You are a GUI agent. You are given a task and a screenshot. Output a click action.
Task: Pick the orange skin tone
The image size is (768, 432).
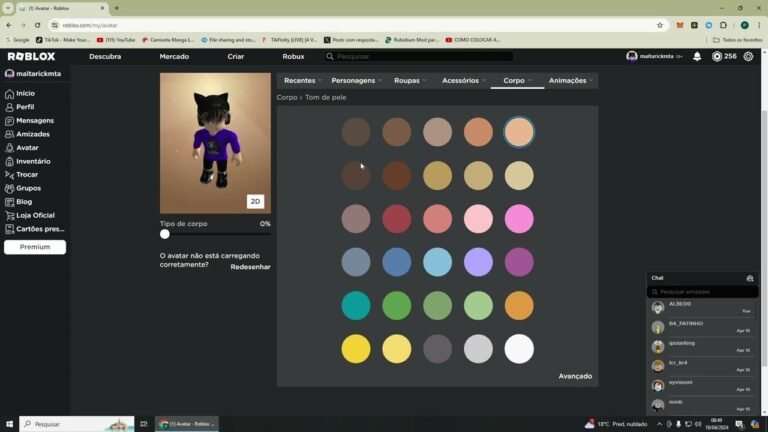tap(519, 306)
